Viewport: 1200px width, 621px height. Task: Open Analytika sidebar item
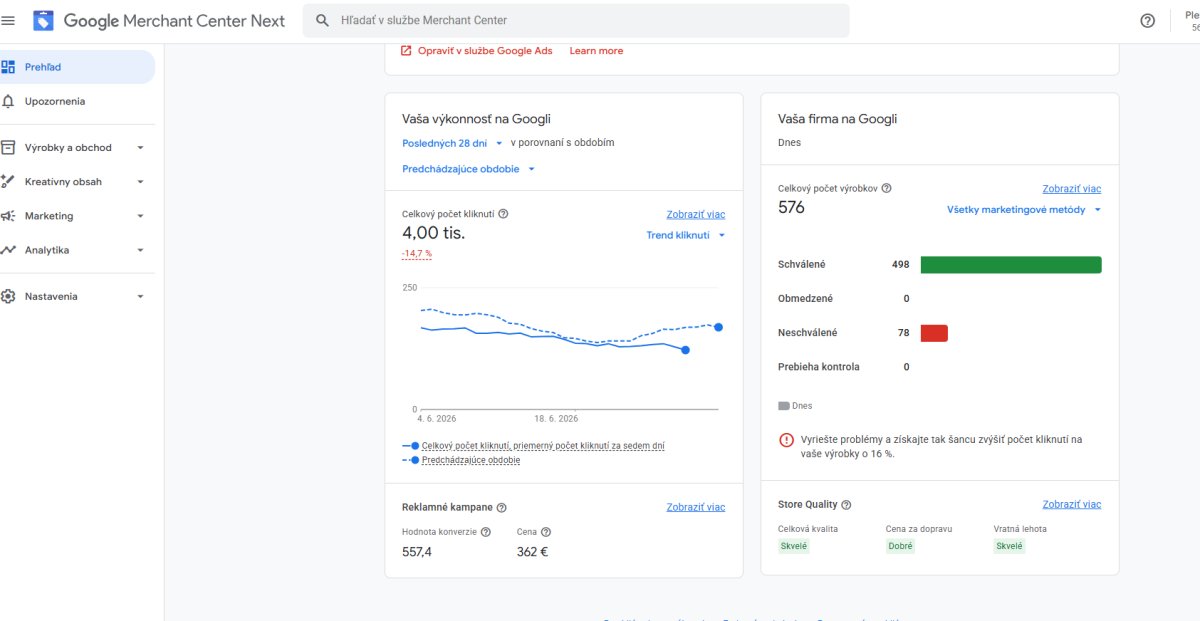click(x=77, y=250)
